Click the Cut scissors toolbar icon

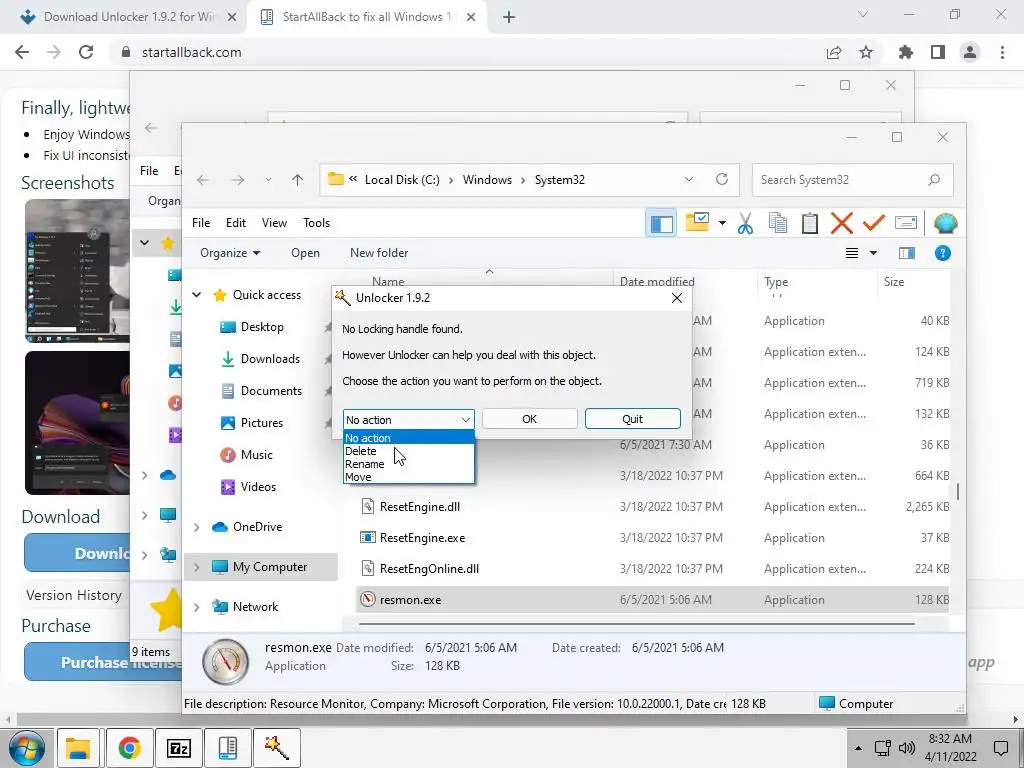point(745,223)
